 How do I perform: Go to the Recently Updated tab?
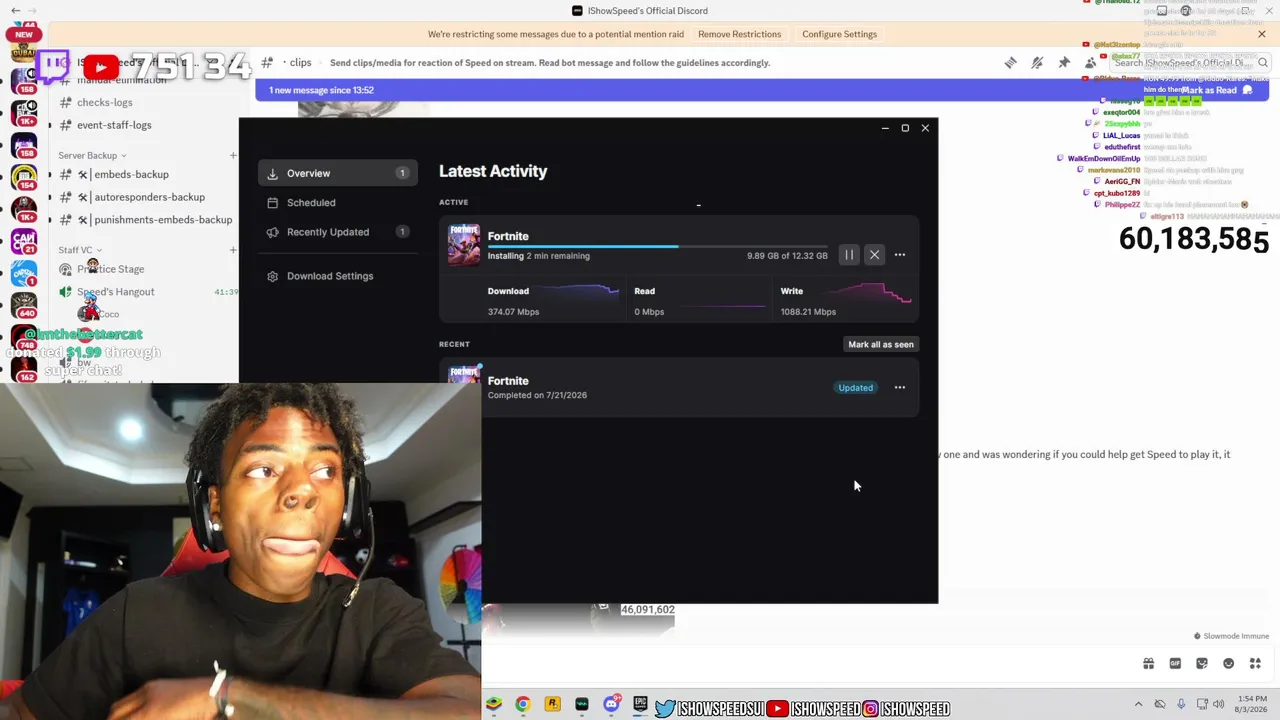tap(338, 232)
